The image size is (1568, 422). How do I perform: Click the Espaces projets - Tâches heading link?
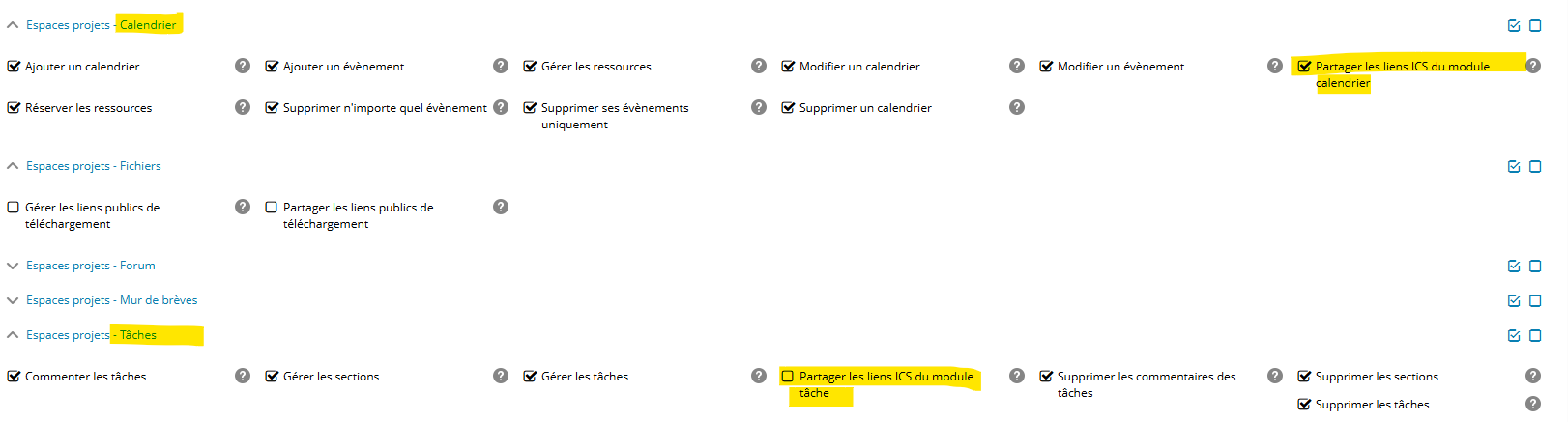tap(91, 335)
